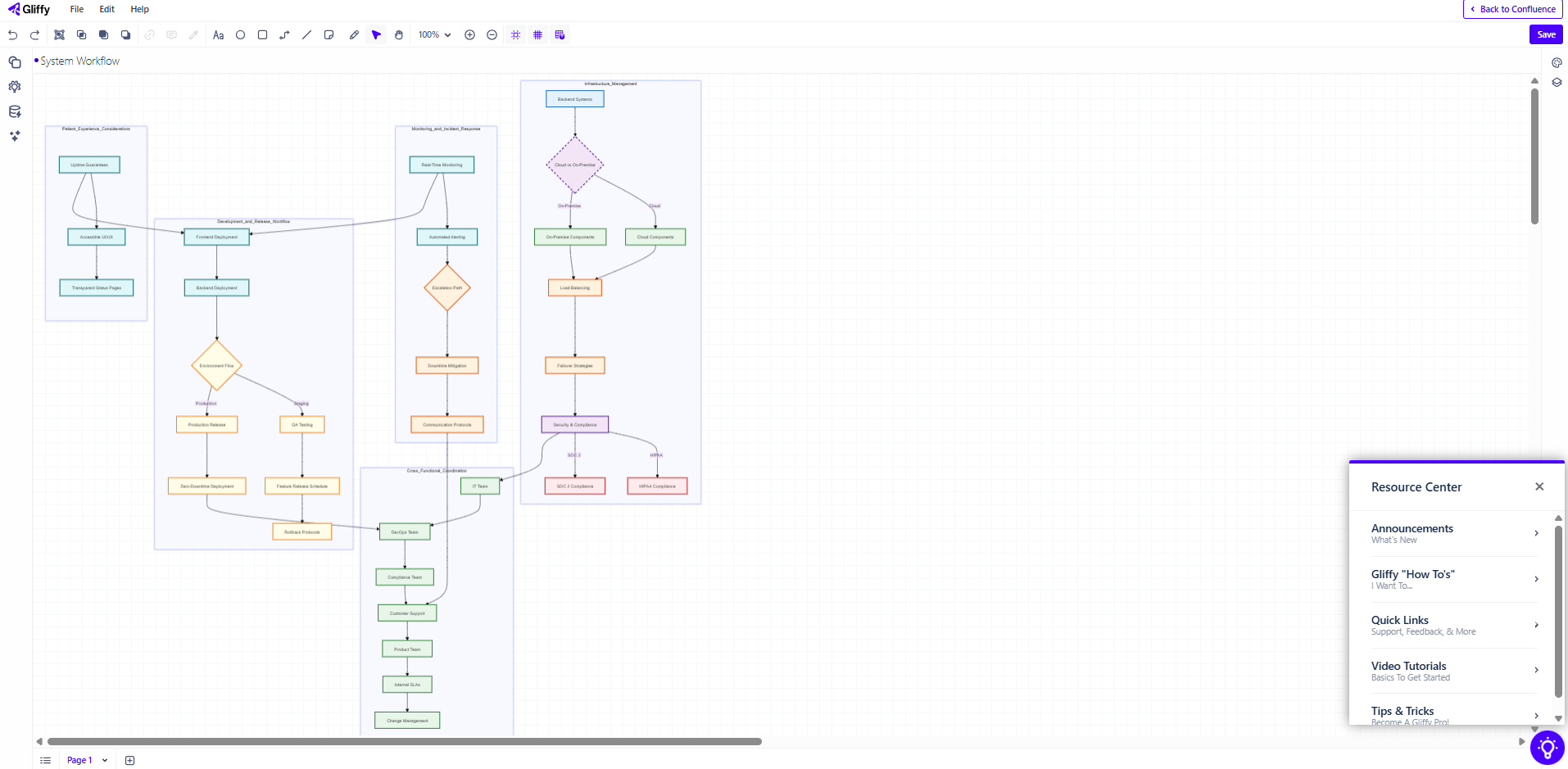Click the insert link icon
The image size is (1568, 769).
click(149, 35)
